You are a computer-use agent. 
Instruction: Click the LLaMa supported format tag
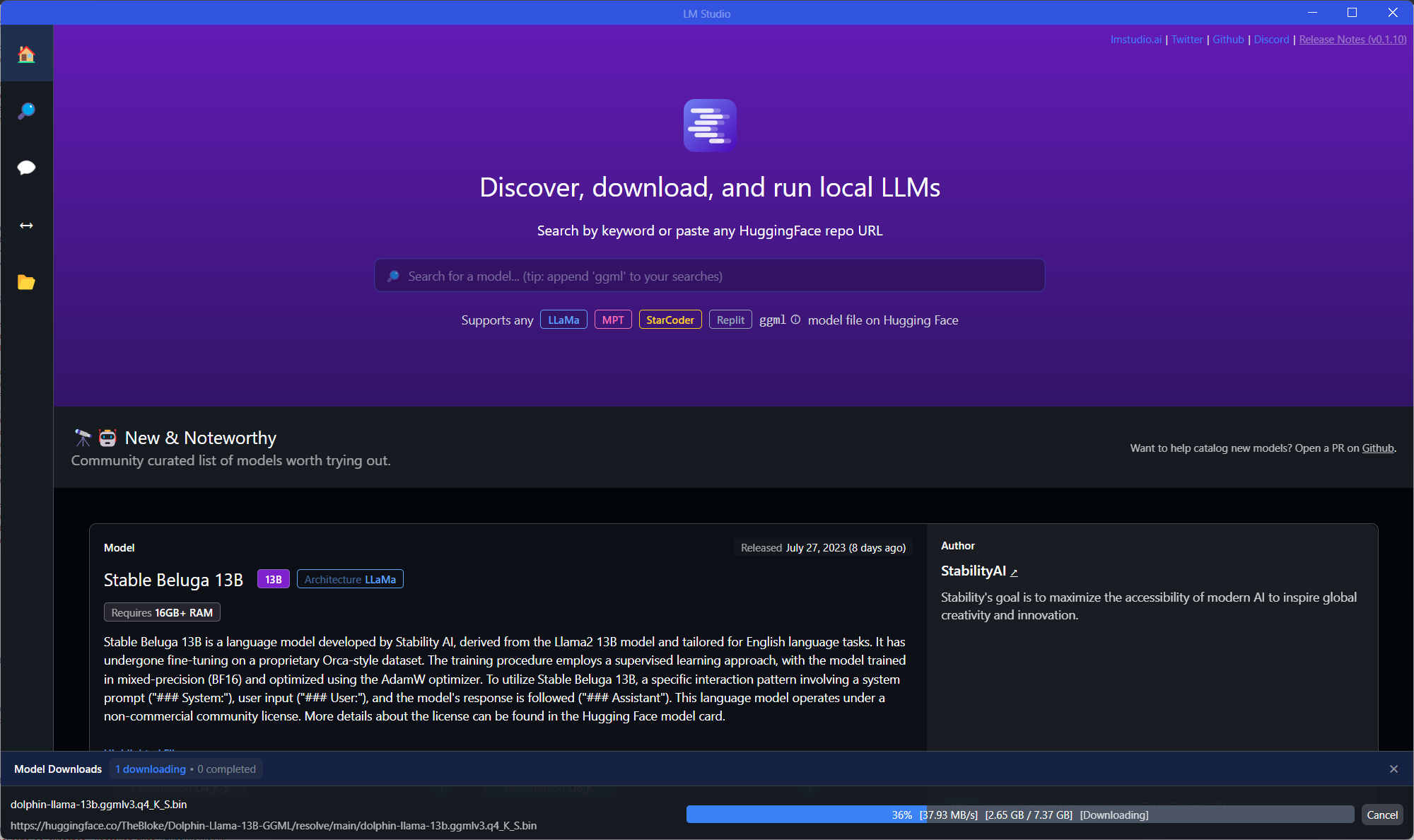coord(563,320)
